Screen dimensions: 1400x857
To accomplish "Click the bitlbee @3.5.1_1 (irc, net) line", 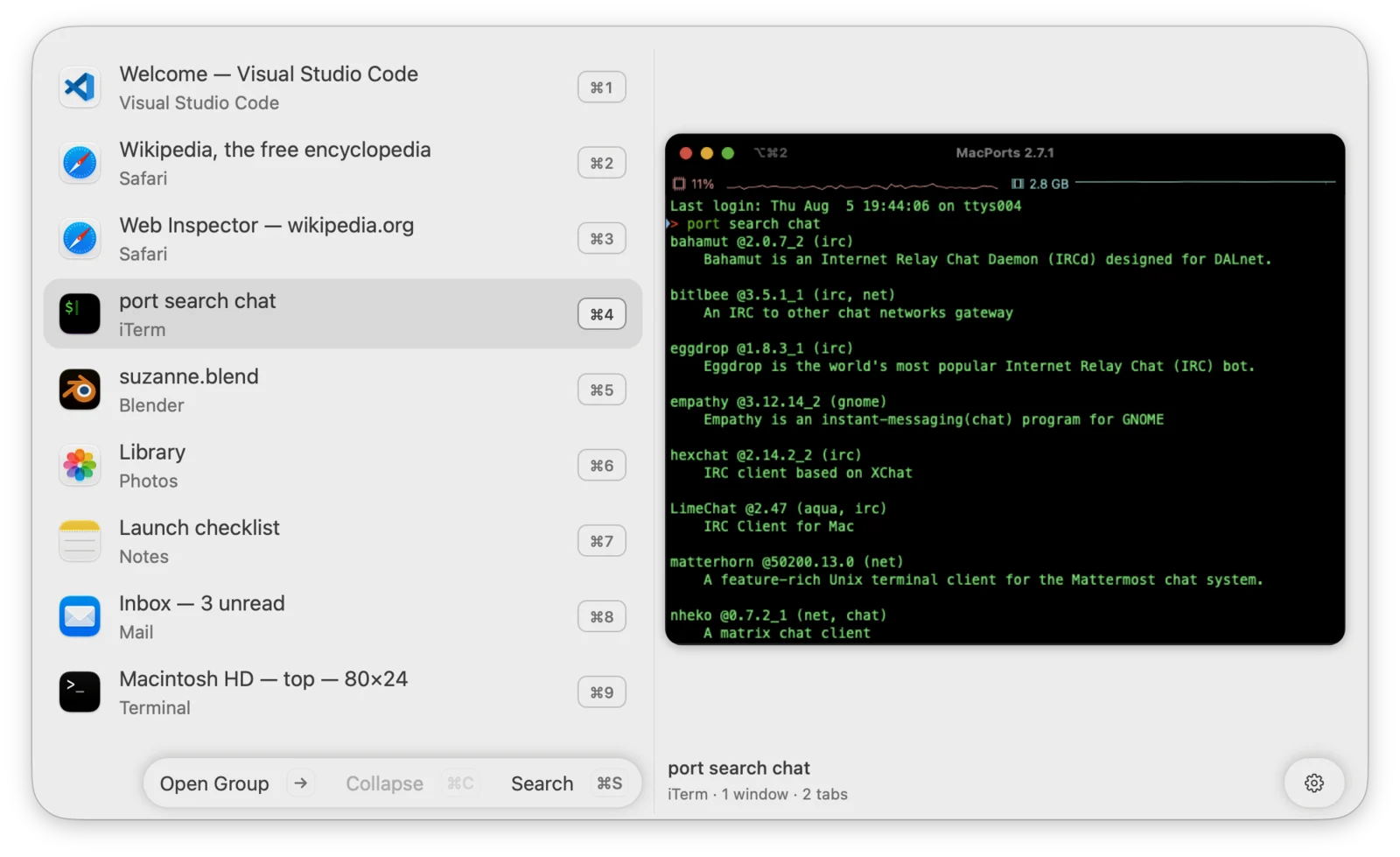I will pos(782,295).
